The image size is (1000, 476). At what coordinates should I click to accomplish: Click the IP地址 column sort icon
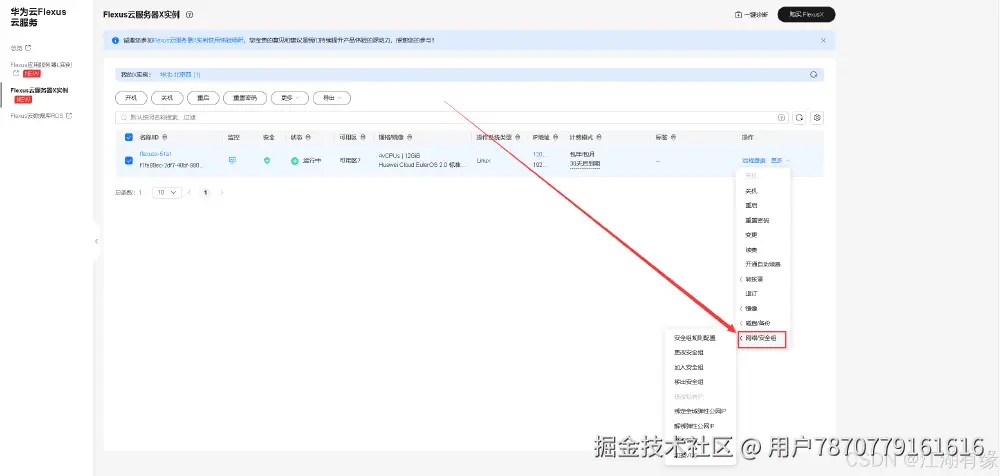(554, 137)
